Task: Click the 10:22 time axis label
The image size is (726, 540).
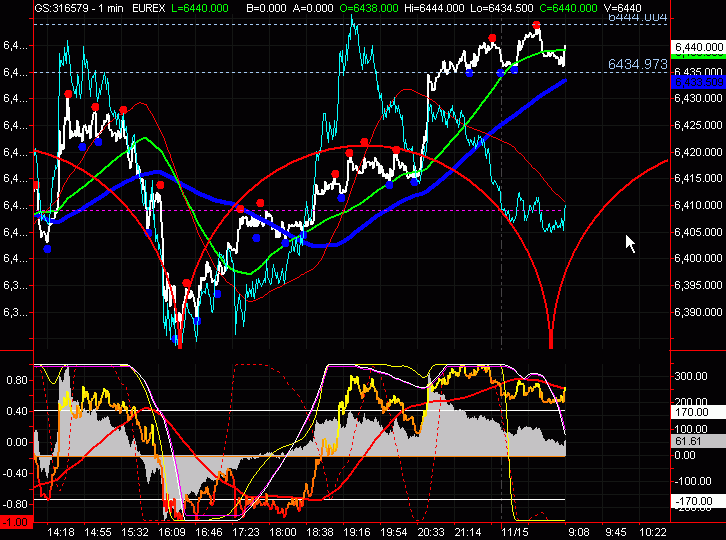Action: tap(653, 532)
